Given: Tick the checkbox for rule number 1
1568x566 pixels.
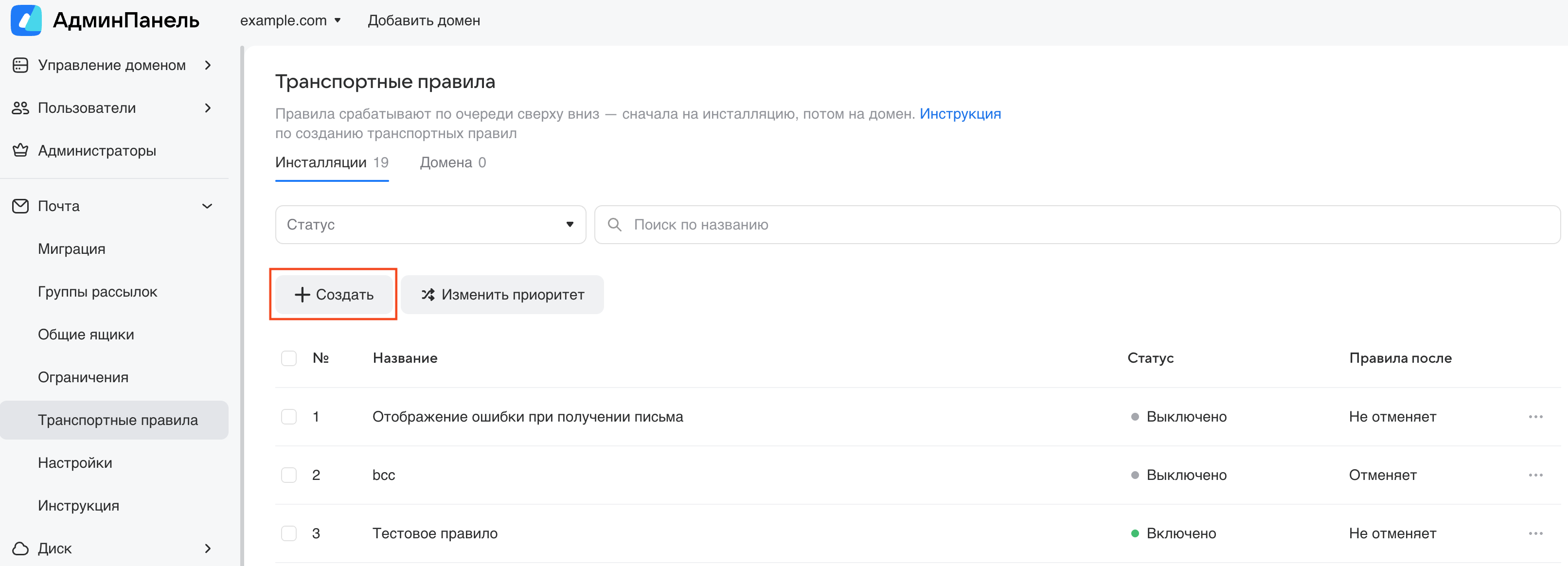Looking at the screenshot, I should [x=288, y=417].
